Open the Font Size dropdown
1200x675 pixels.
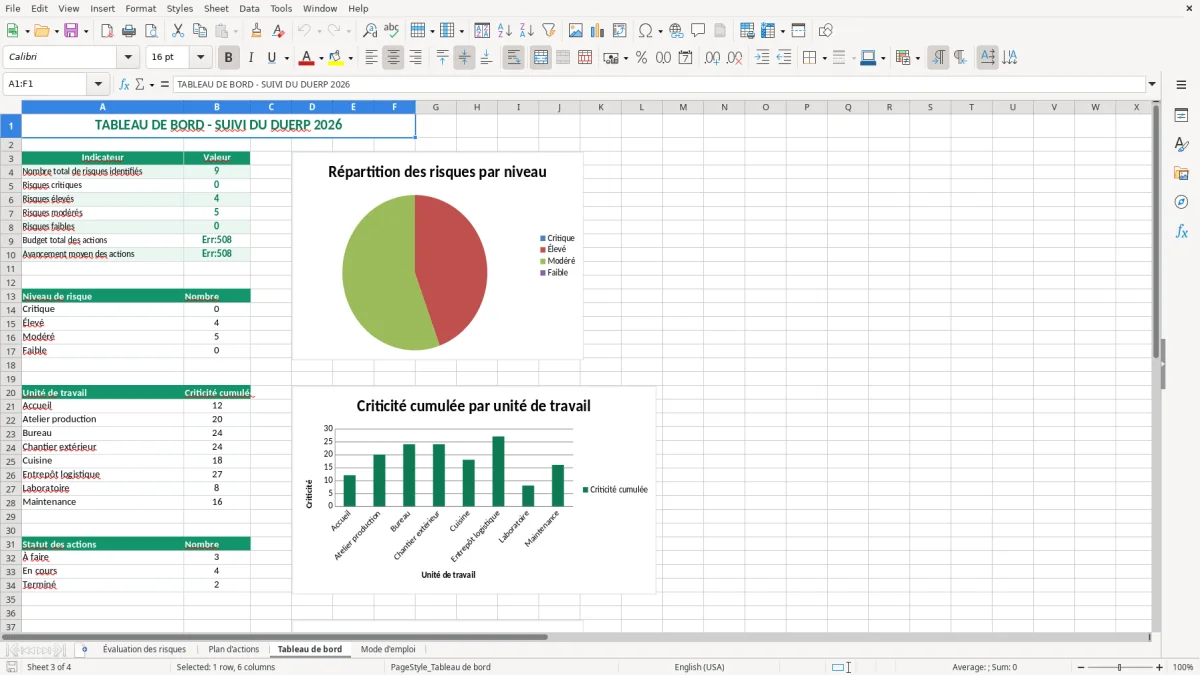(x=200, y=58)
